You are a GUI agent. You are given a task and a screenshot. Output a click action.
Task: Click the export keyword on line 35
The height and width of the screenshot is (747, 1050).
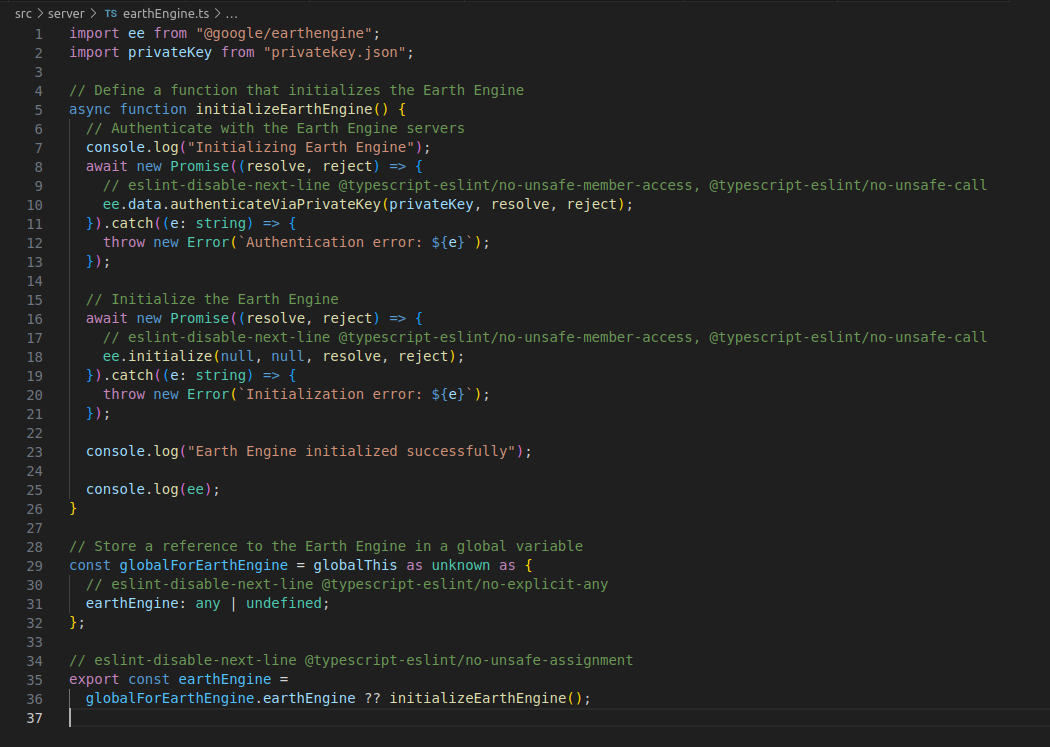(x=94, y=679)
